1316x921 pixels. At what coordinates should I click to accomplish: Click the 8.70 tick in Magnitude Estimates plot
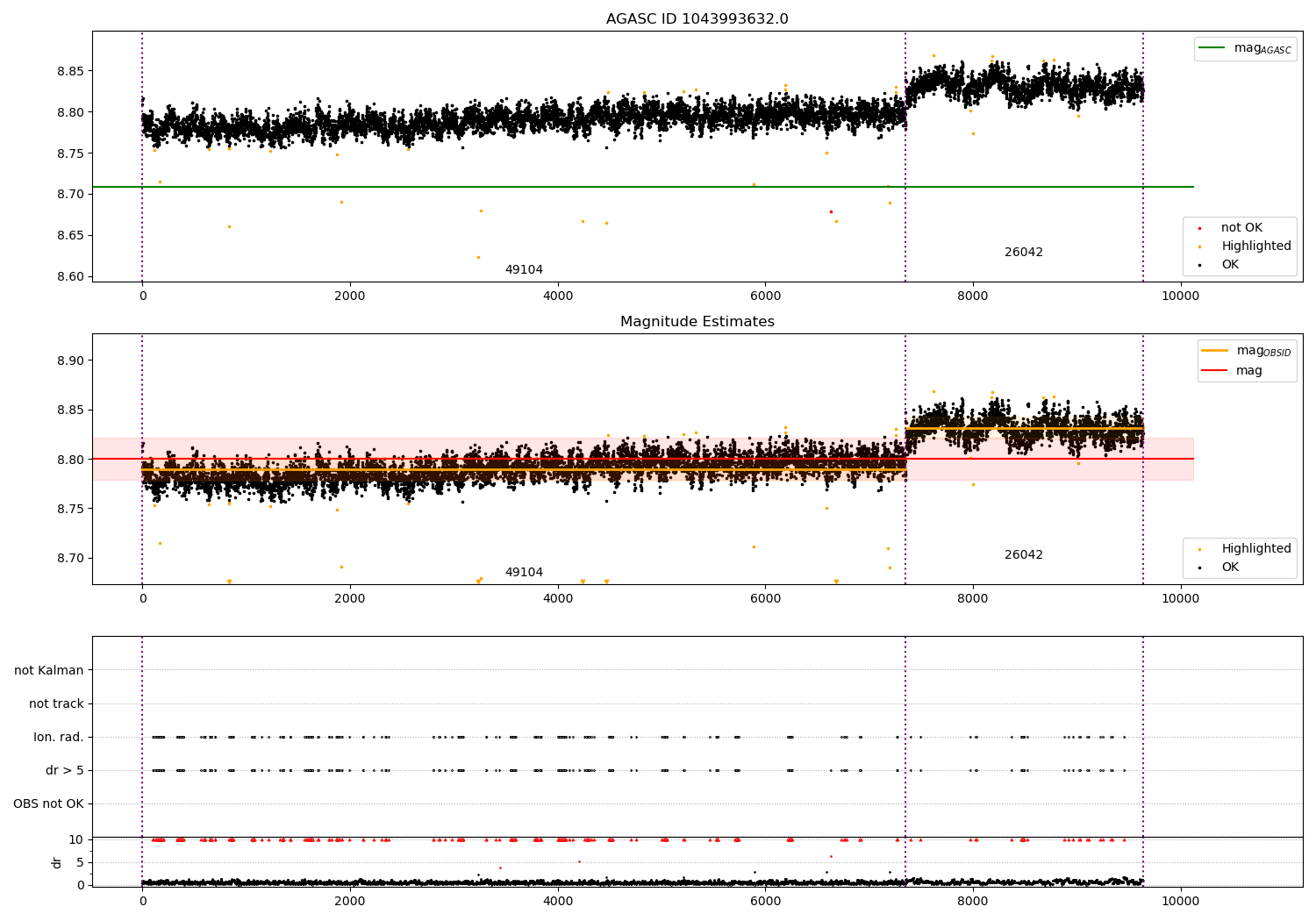click(69, 558)
